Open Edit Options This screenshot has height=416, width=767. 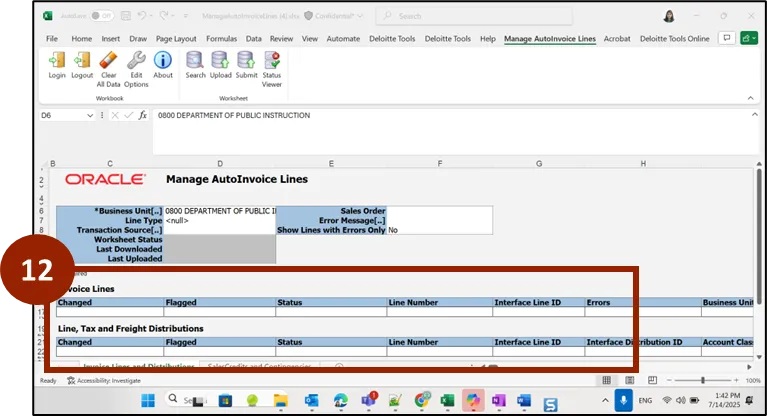point(136,64)
